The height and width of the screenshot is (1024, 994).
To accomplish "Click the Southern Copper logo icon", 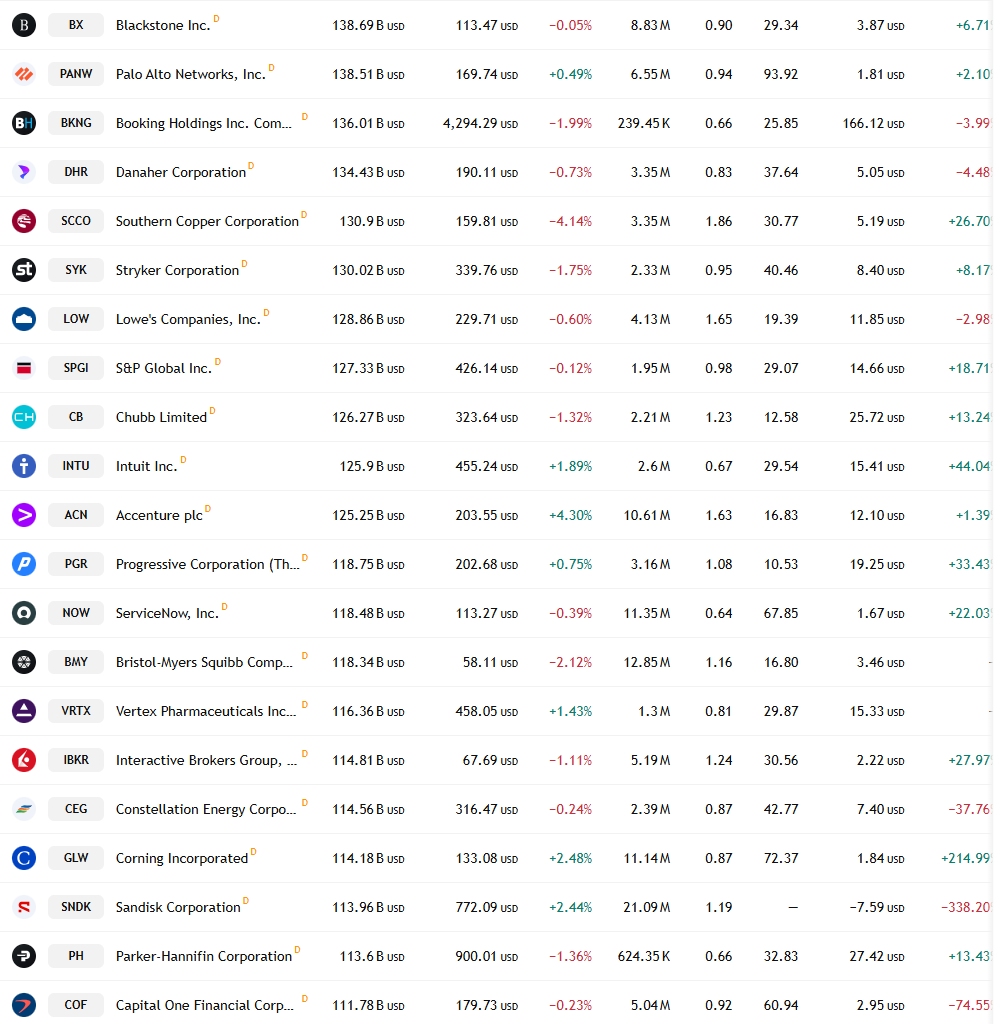I will [x=24, y=221].
